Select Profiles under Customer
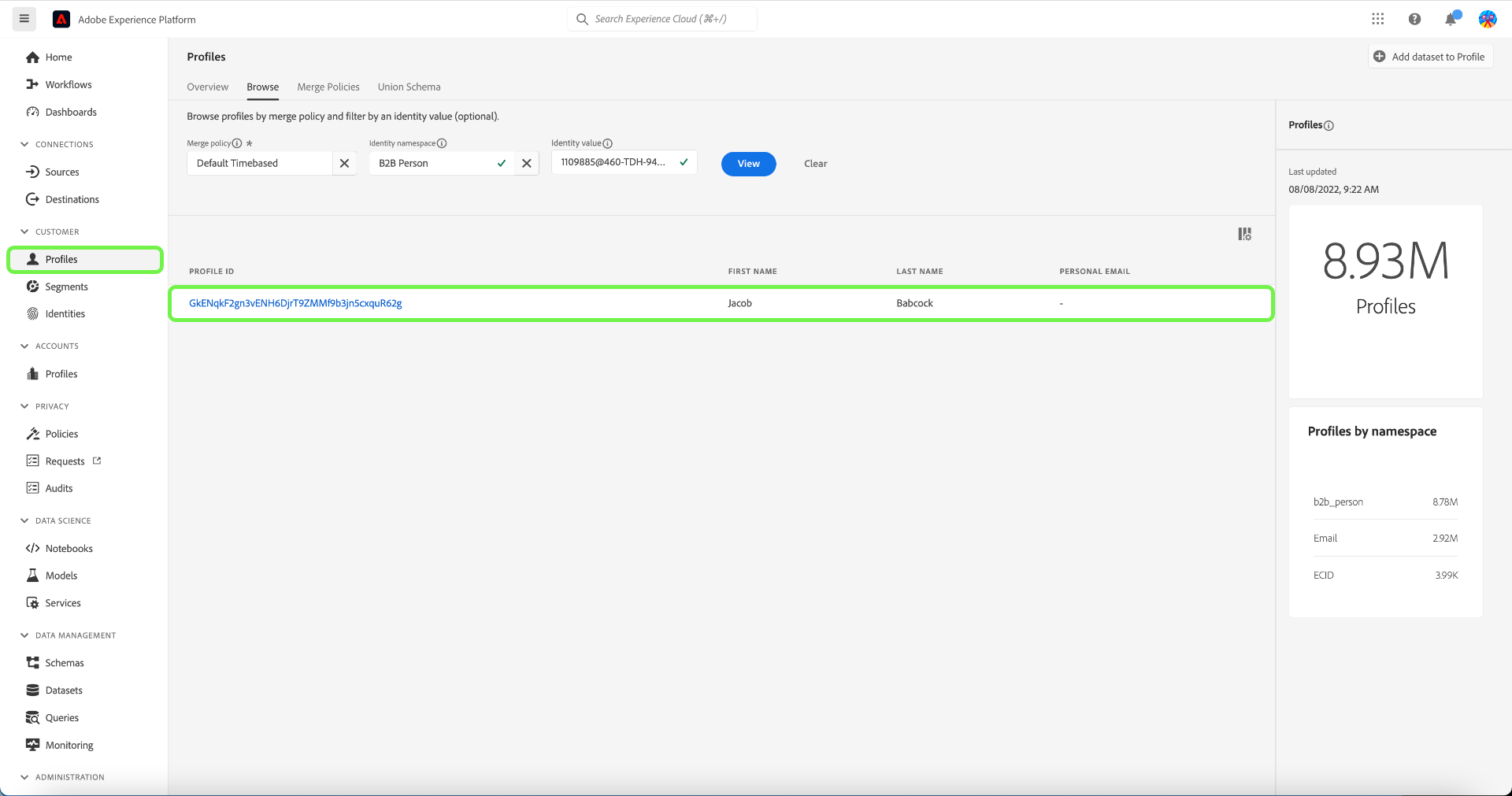1512x796 pixels. [85, 260]
